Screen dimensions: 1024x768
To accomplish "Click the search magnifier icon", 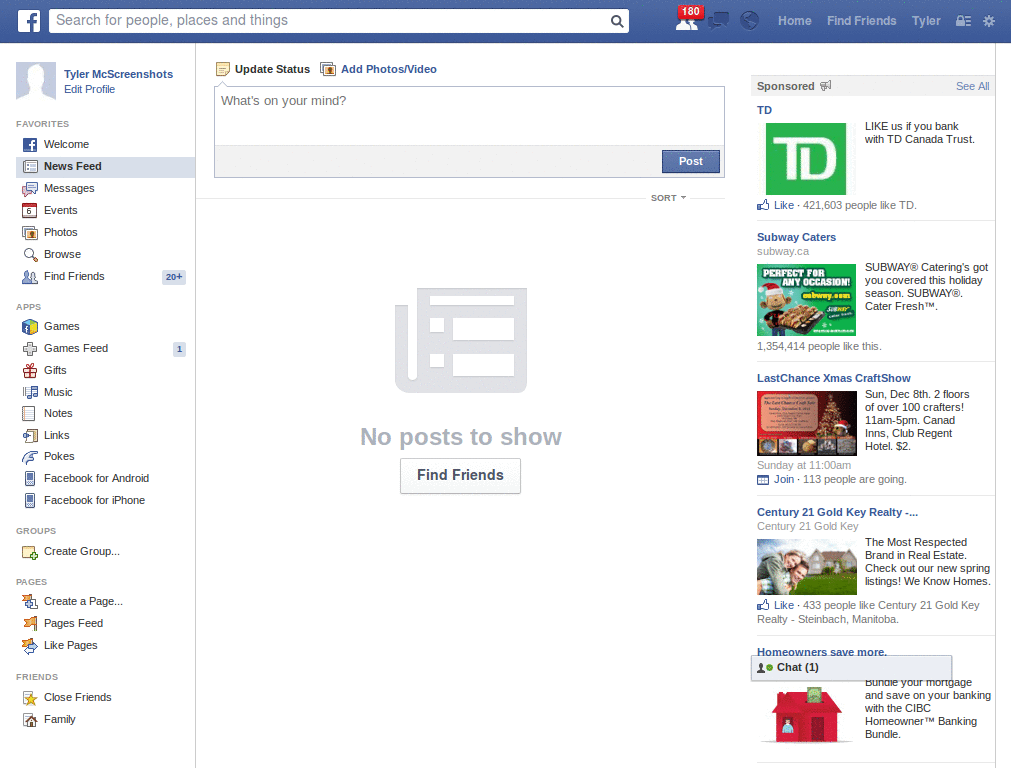I will pyautogui.click(x=616, y=21).
